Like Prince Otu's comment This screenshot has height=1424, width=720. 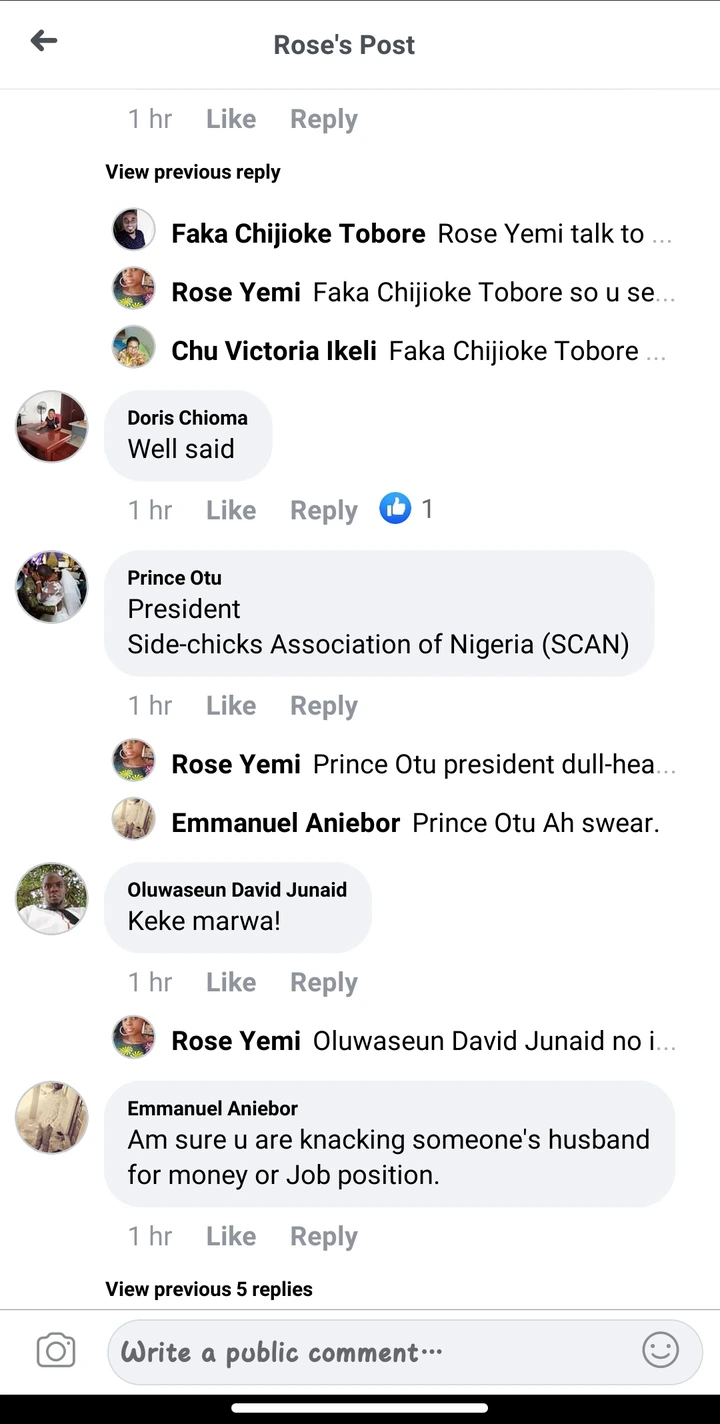231,706
